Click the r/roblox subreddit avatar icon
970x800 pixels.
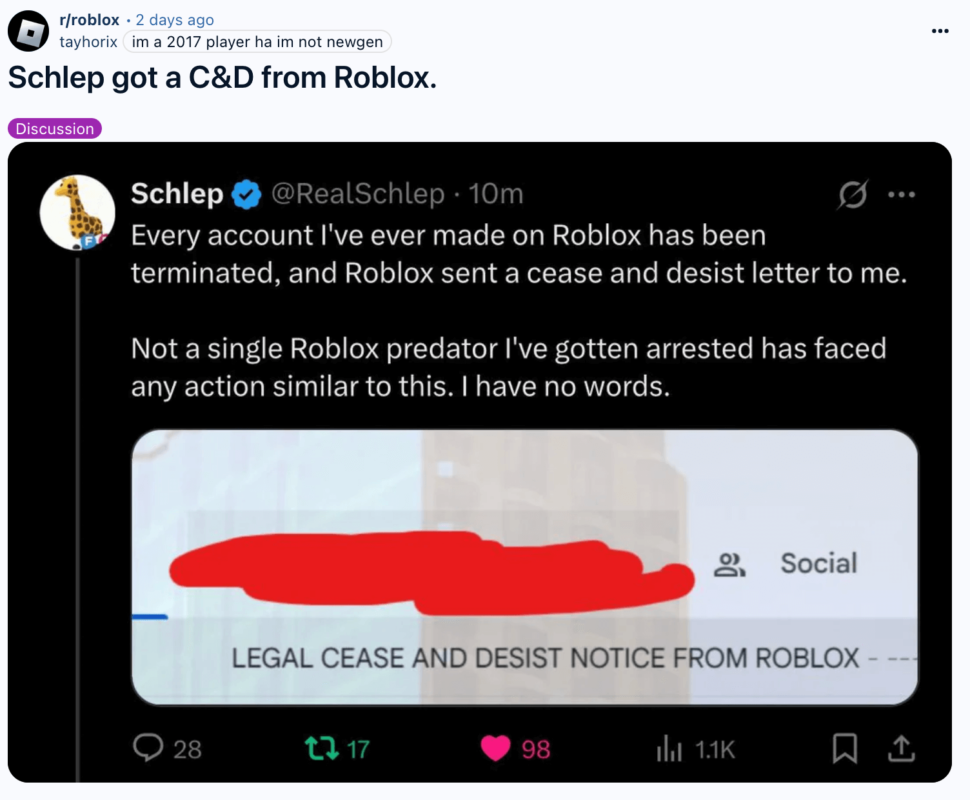pos(28,31)
